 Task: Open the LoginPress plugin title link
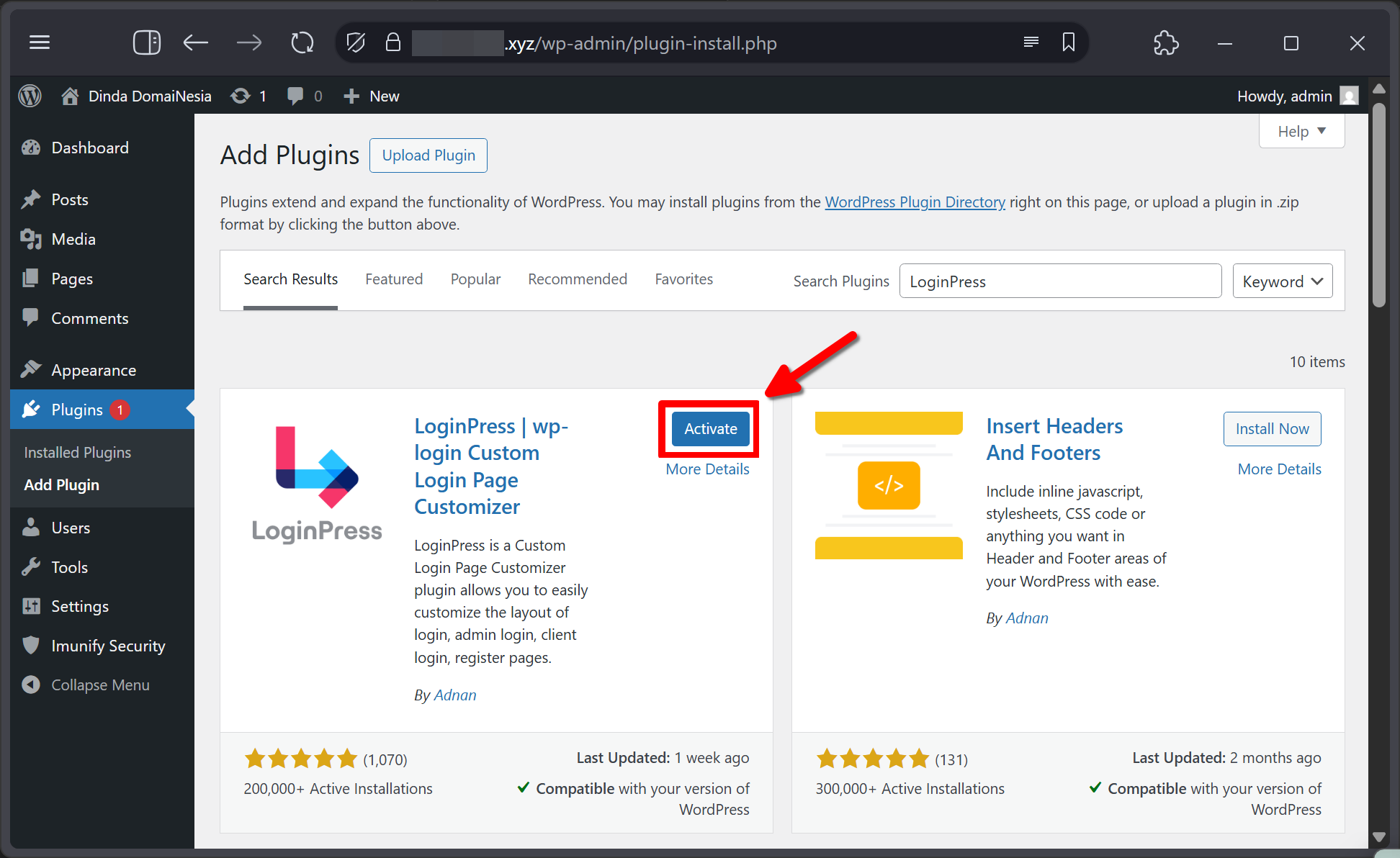[x=491, y=466]
